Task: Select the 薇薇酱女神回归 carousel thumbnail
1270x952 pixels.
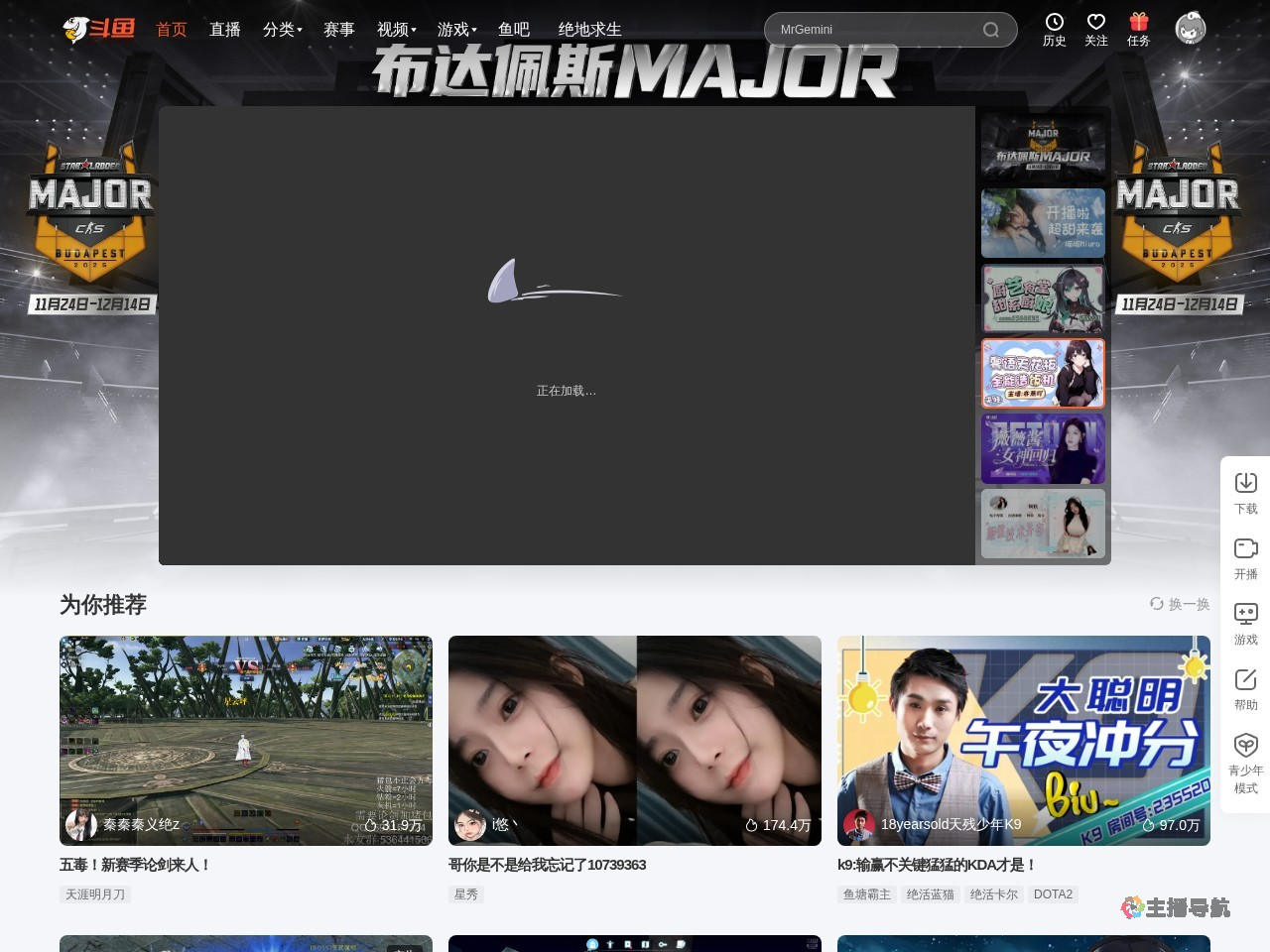Action: pyautogui.click(x=1043, y=449)
